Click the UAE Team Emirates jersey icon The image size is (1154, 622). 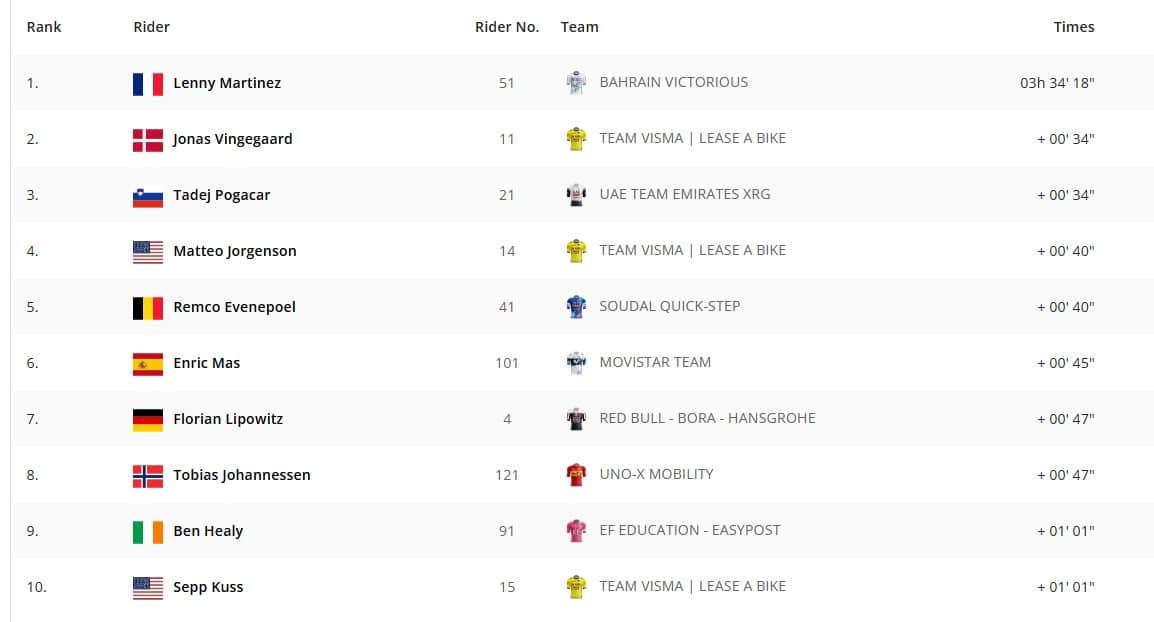(x=575, y=195)
